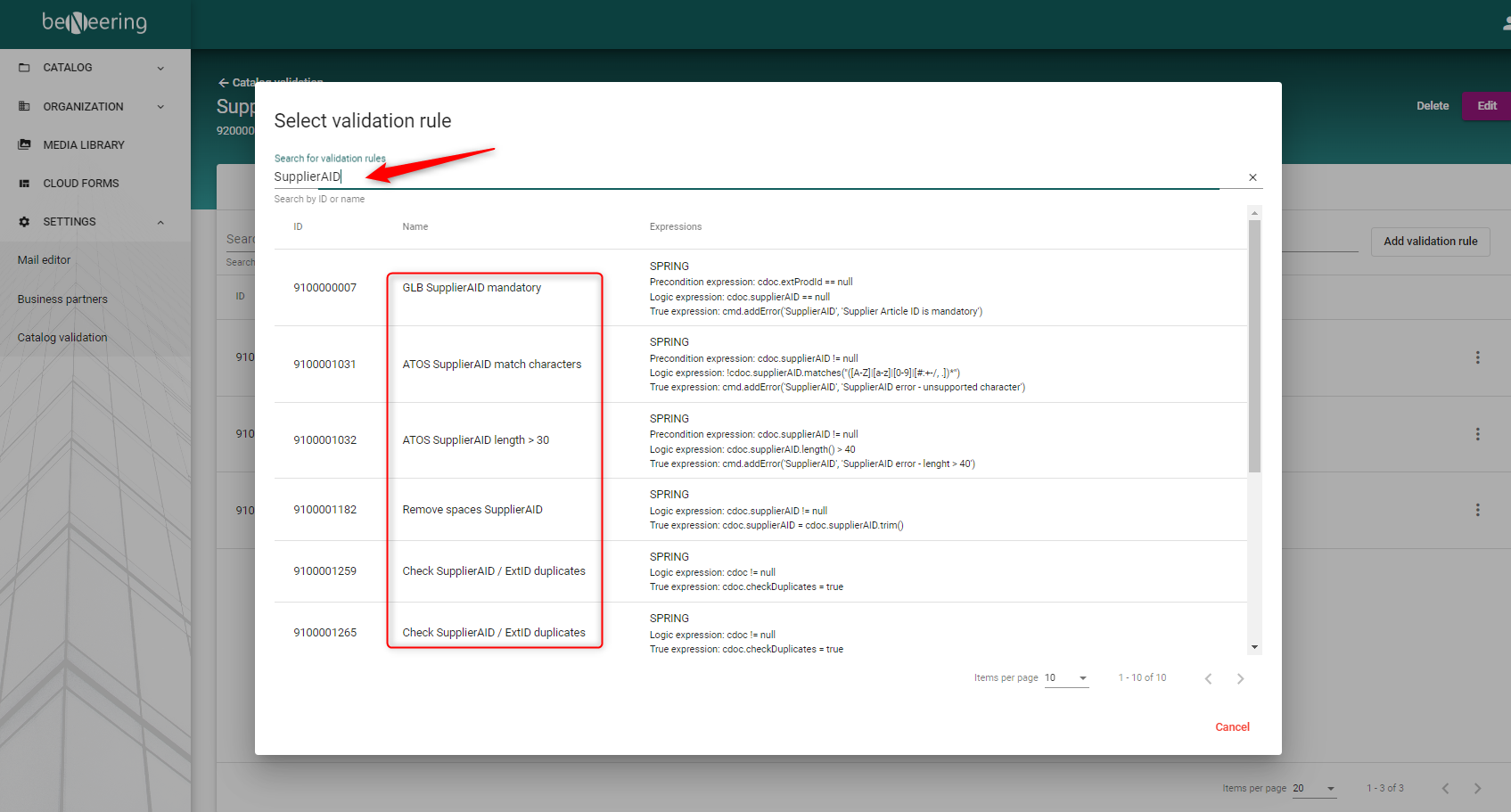This screenshot has width=1511, height=812.
Task: Expand the Catalog menu chevron
Action: click(x=160, y=68)
